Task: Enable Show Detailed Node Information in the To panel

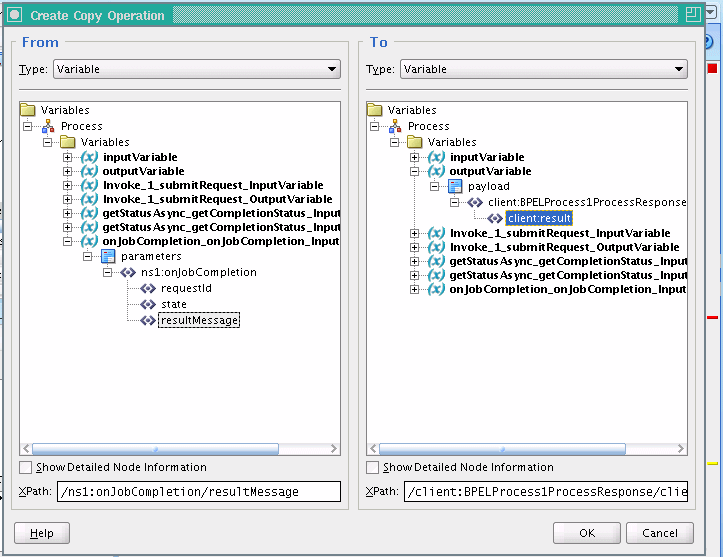Action: point(372,468)
